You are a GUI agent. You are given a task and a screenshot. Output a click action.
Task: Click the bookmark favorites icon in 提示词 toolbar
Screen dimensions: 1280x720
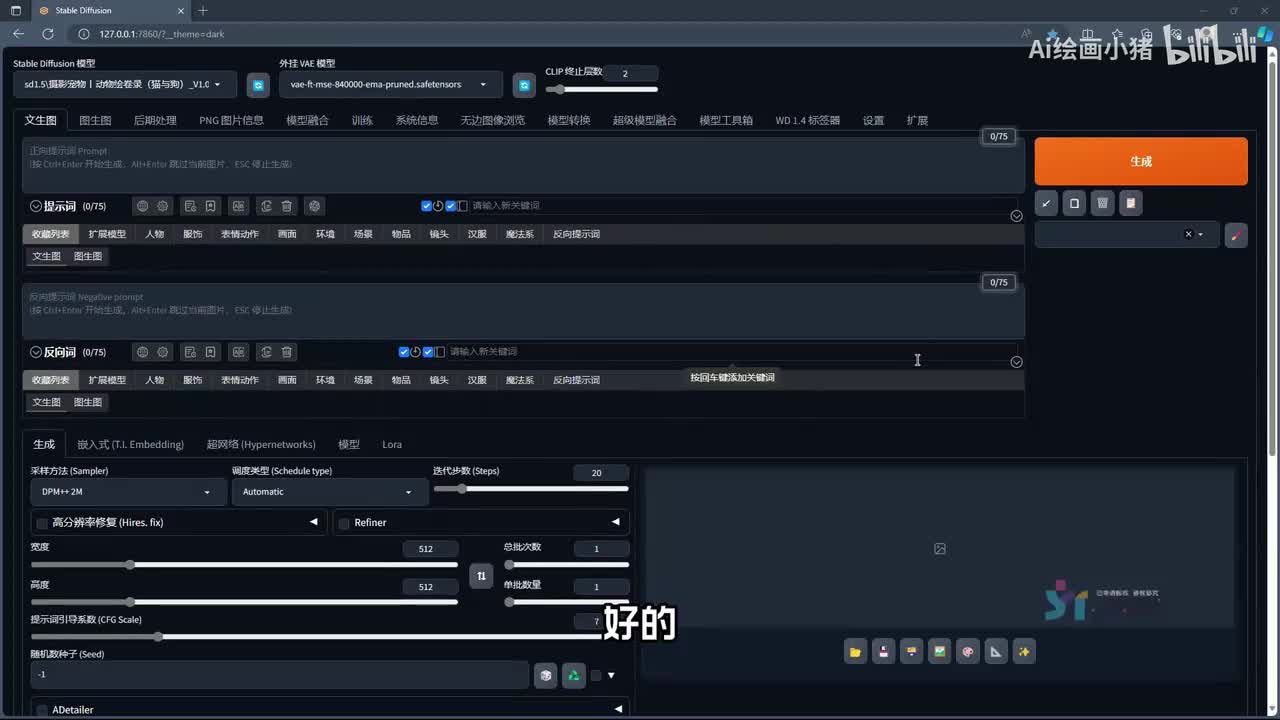211,206
